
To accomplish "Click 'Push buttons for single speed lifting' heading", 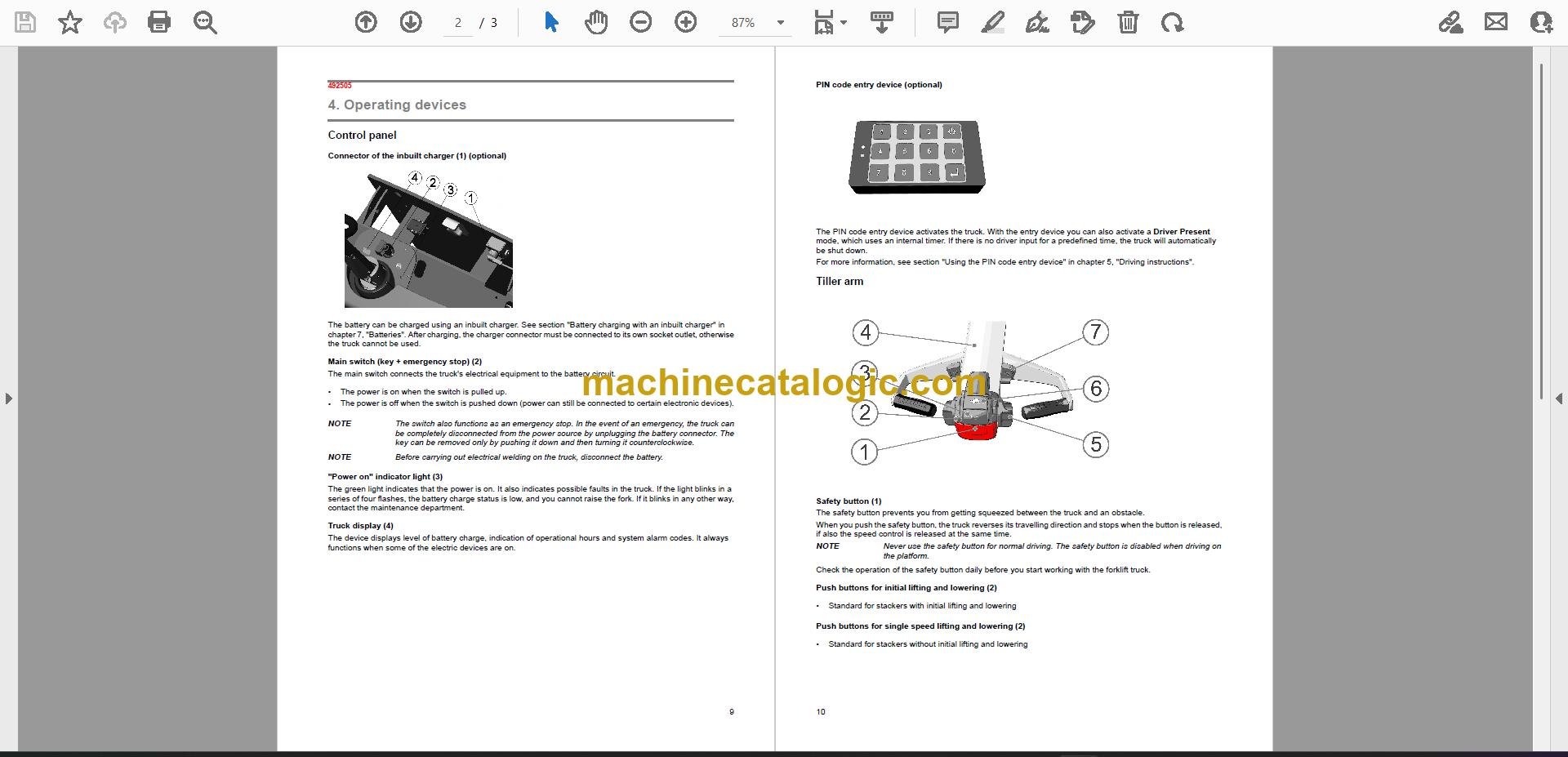I will click(920, 626).
